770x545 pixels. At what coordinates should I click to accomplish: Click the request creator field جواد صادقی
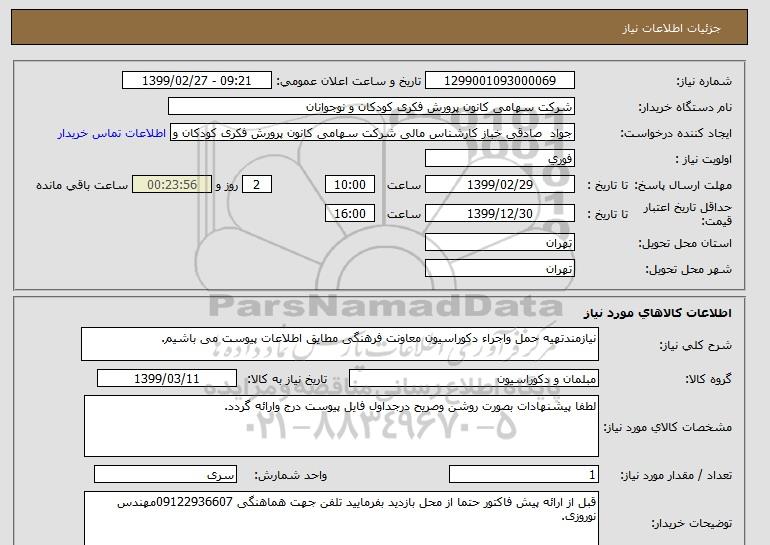click(372, 133)
